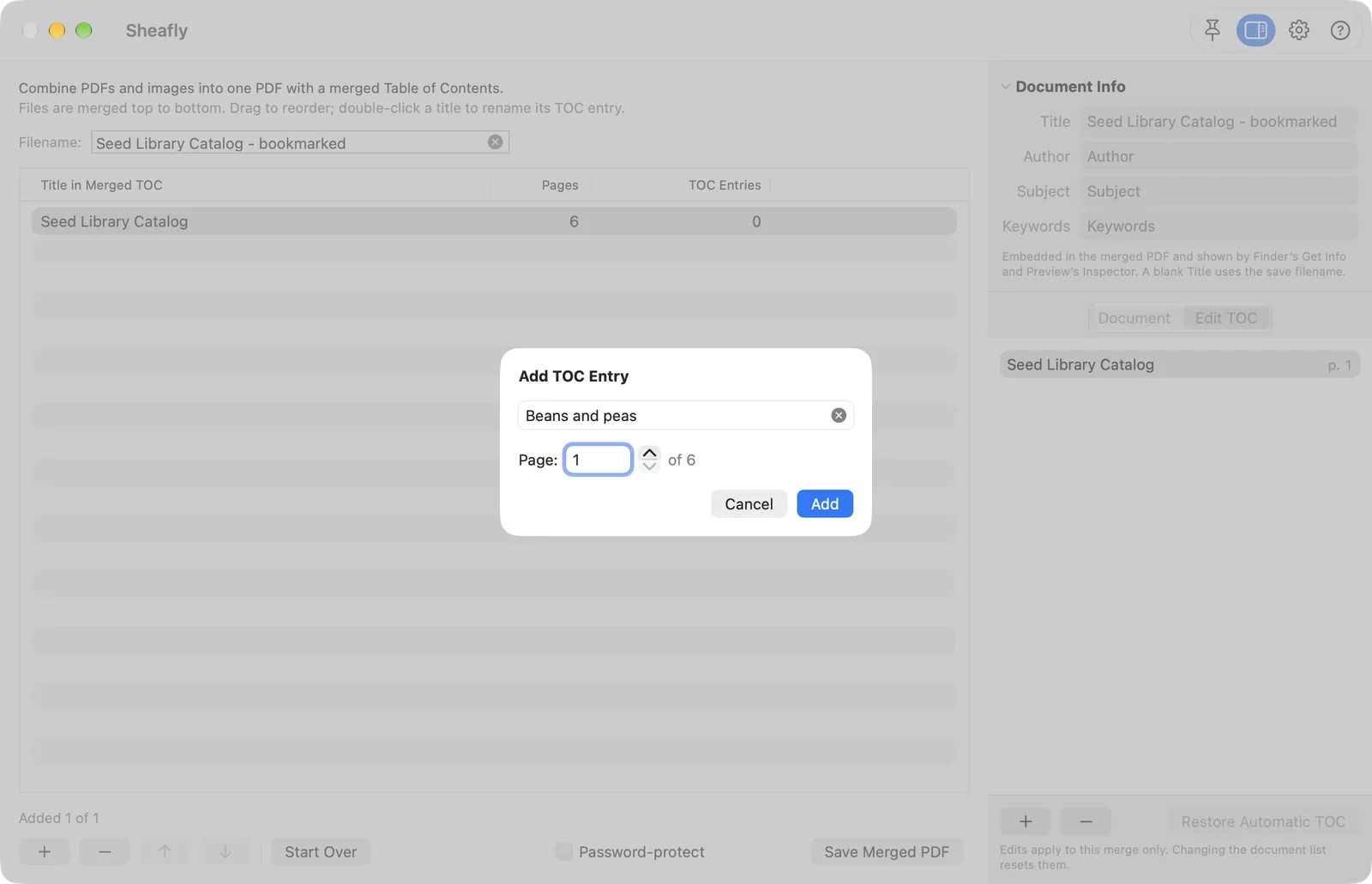The height and width of the screenshot is (884, 1372).
Task: Click Add in the TOC dialog
Action: point(825,504)
